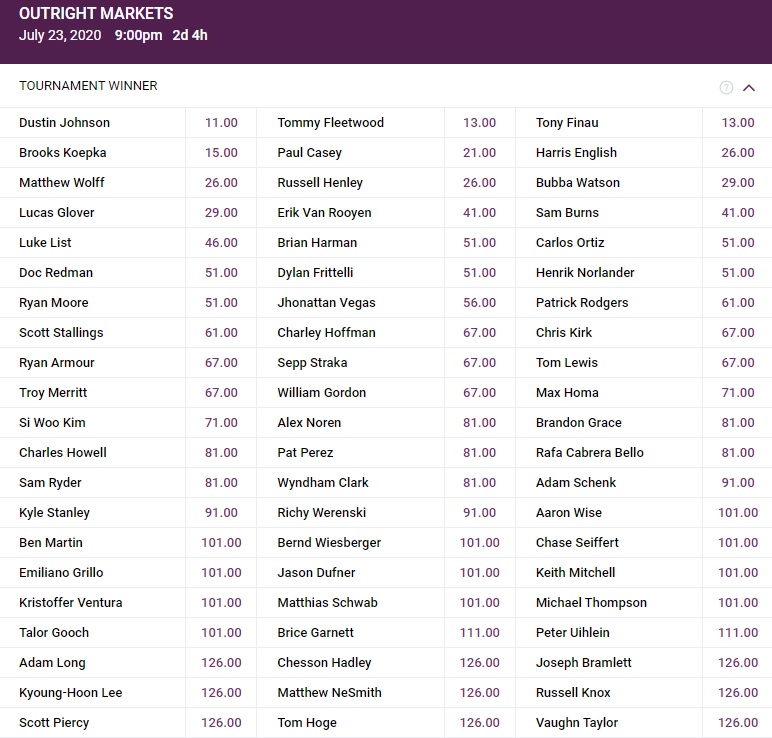The height and width of the screenshot is (738, 772).
Task: Select Dylan Frittelli odds 51.00
Action: pyautogui.click(x=480, y=273)
